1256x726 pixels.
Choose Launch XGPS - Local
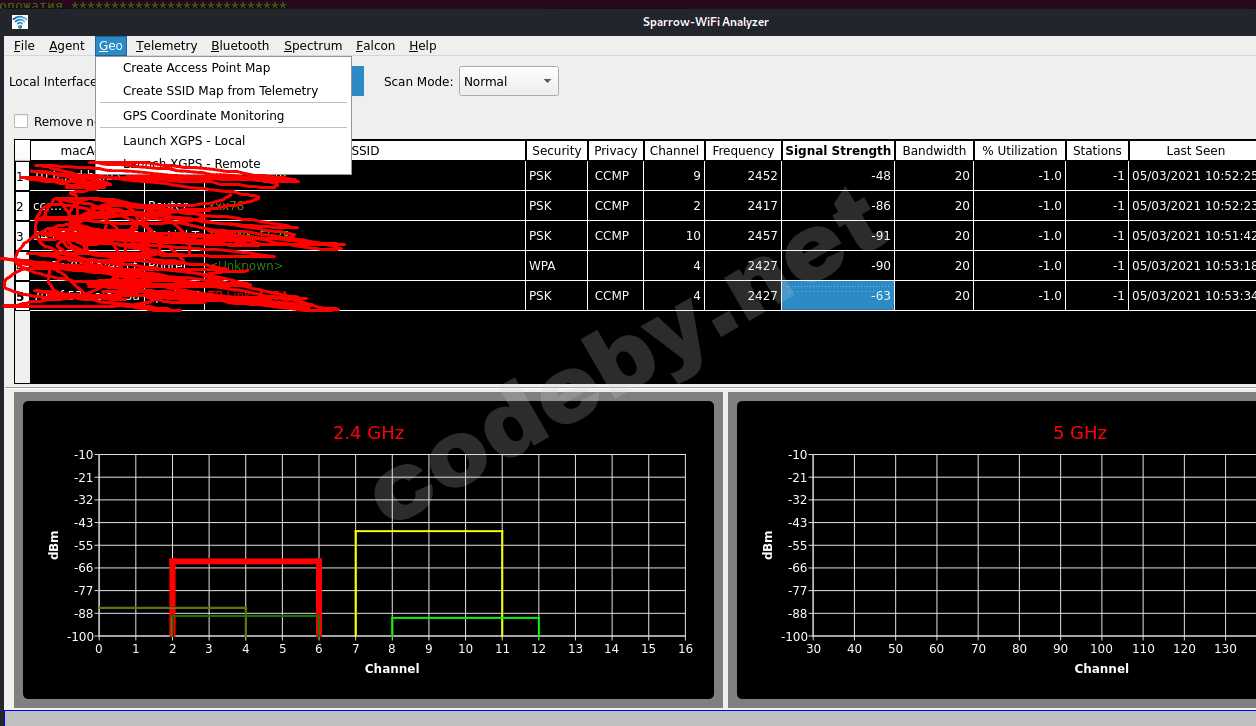coord(184,141)
